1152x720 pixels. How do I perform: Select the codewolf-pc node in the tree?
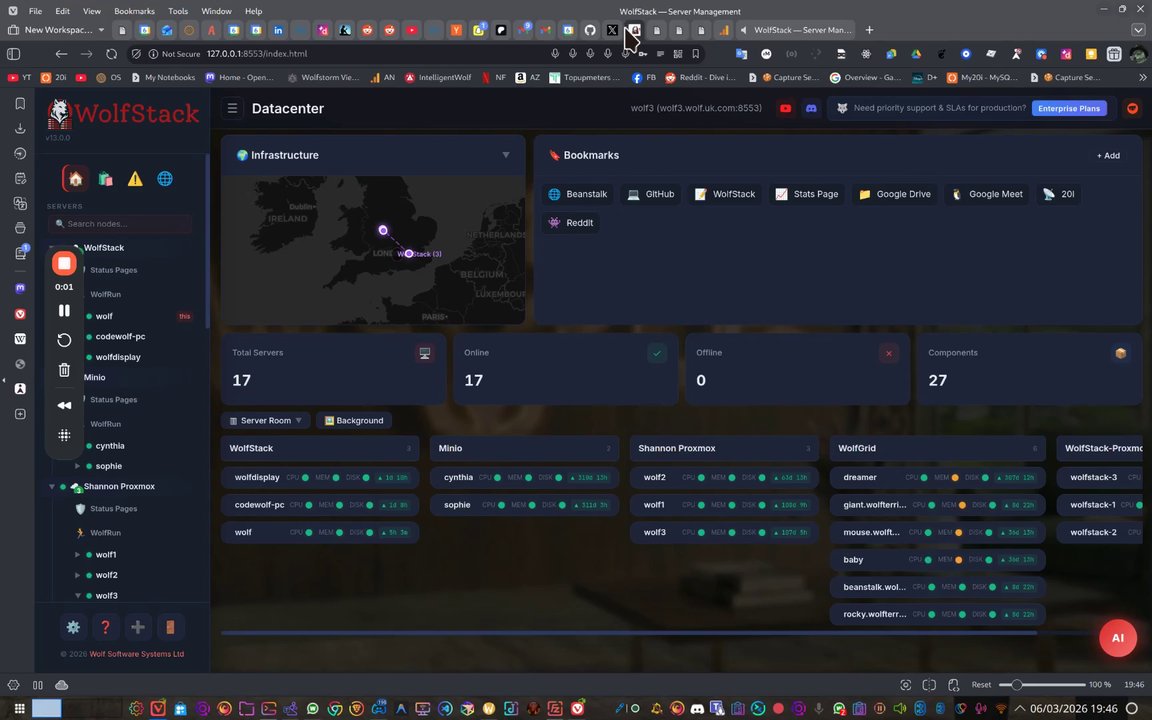click(120, 336)
